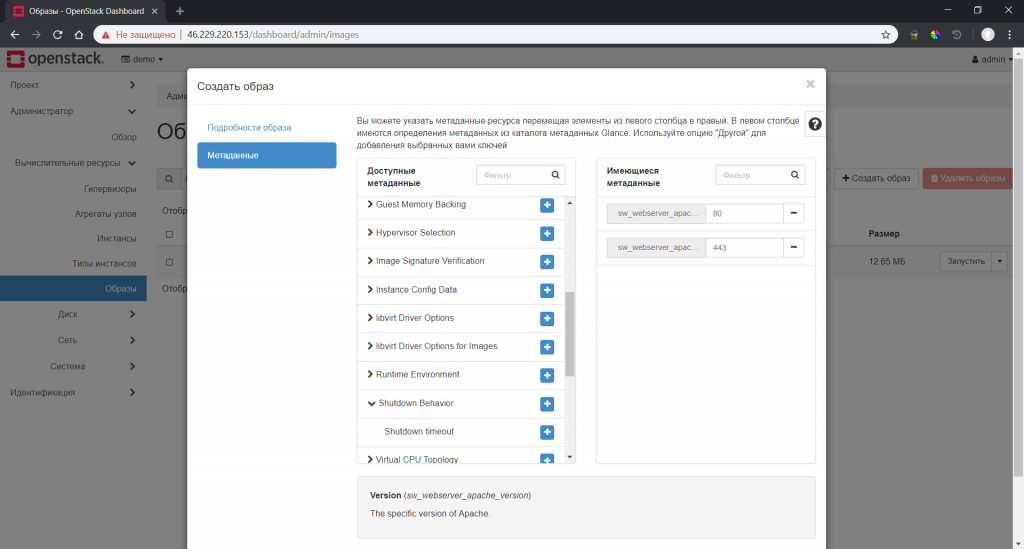
Task: Reload the browser page
Action: pos(57,35)
